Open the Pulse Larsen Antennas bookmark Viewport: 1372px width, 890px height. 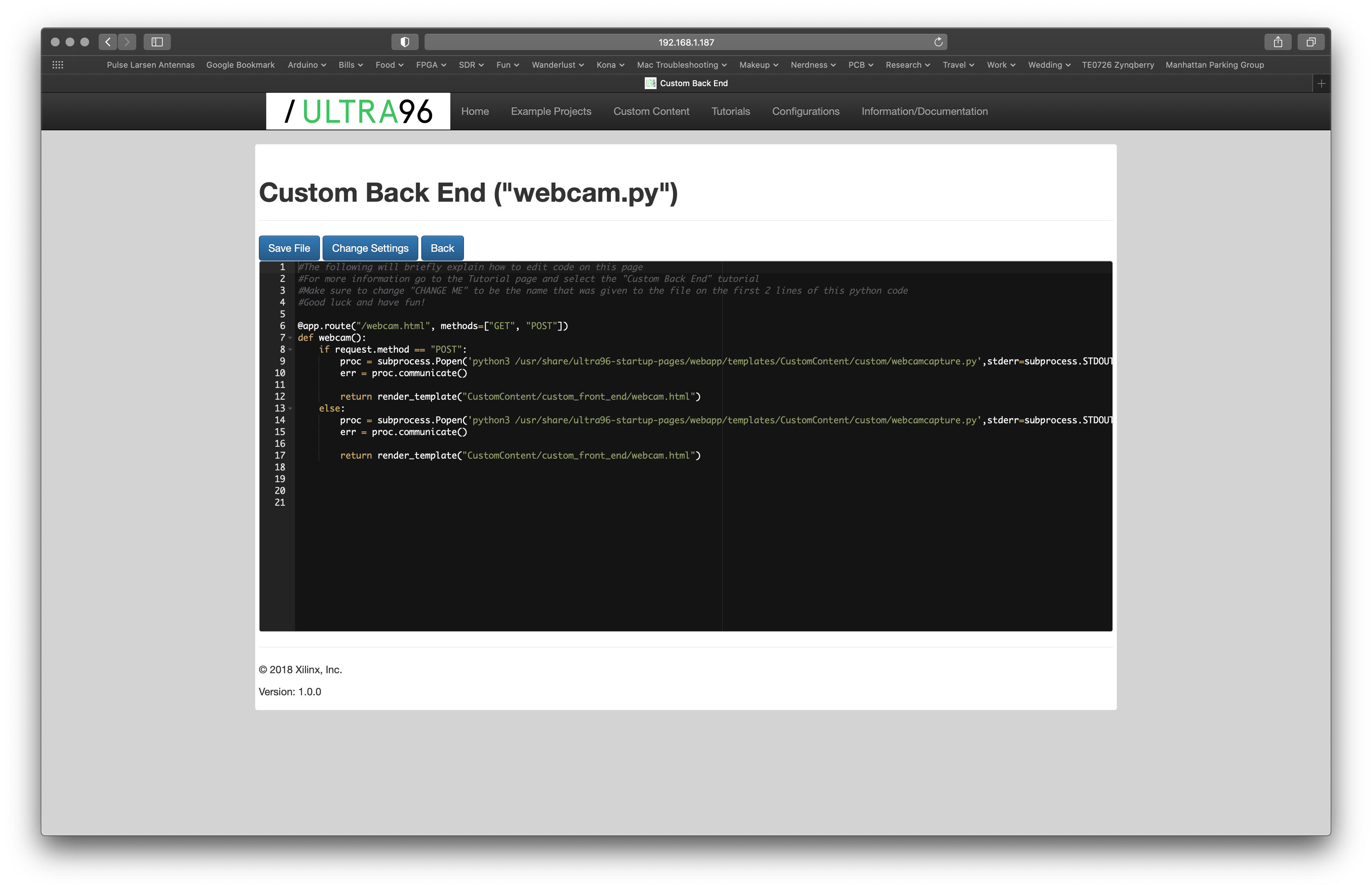tap(151, 65)
